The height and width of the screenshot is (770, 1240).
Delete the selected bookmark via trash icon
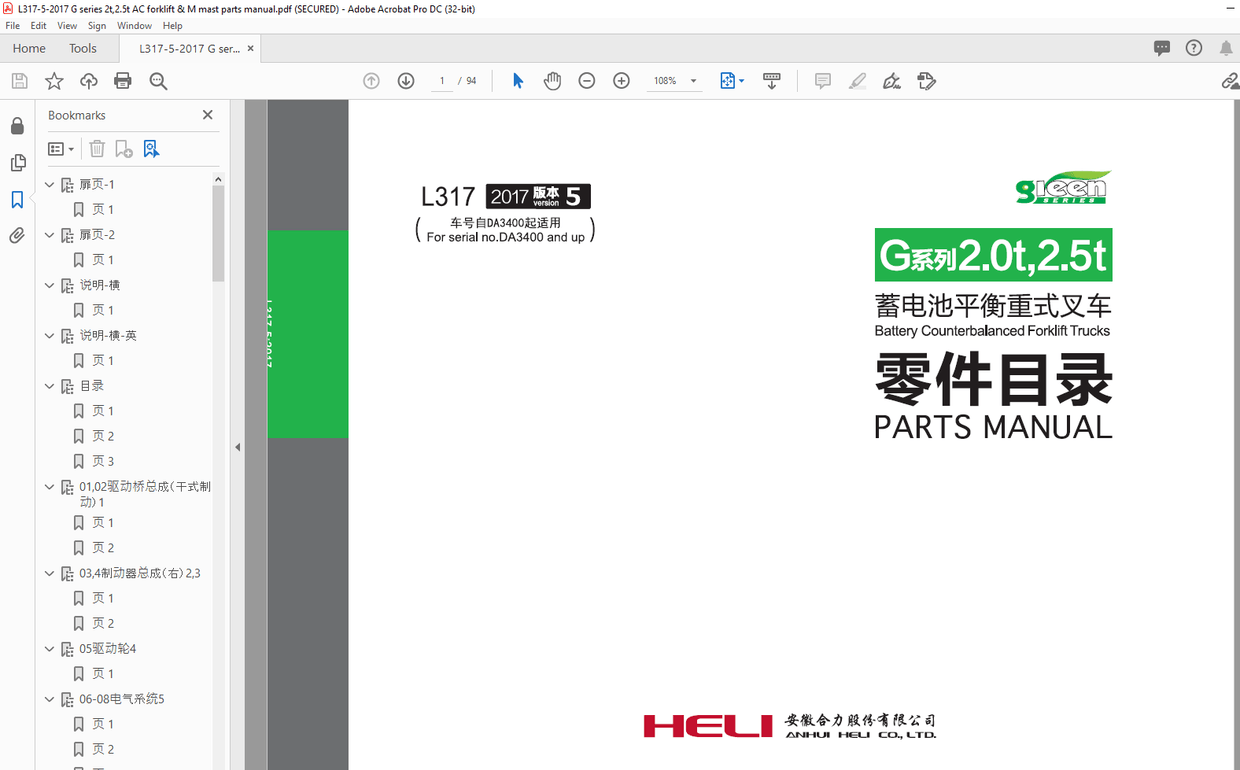coord(96,148)
